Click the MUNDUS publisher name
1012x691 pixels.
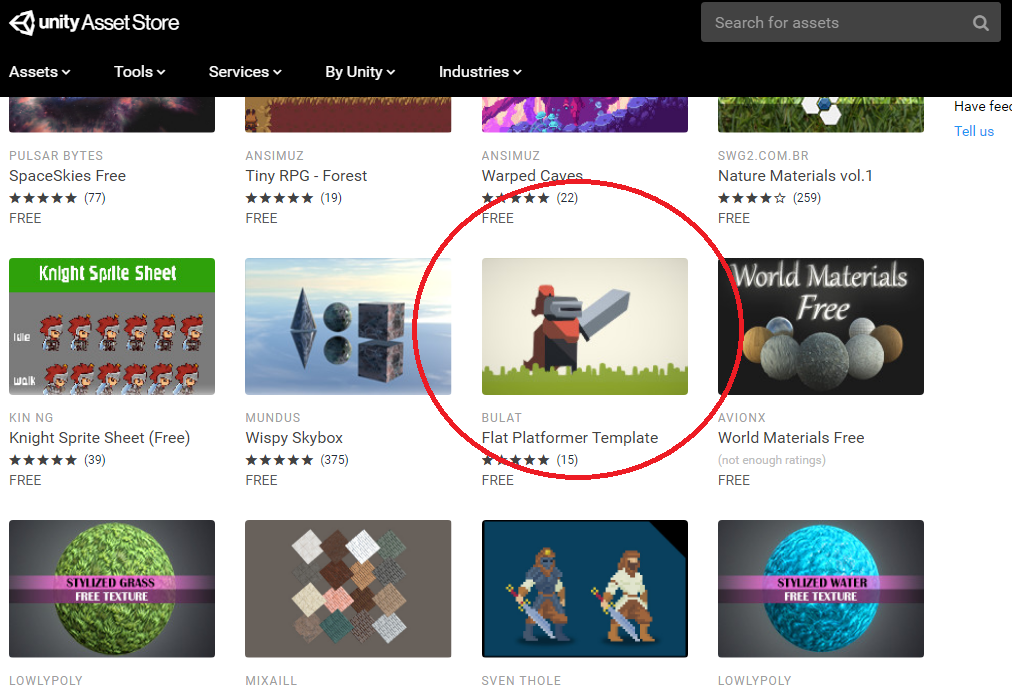(272, 417)
